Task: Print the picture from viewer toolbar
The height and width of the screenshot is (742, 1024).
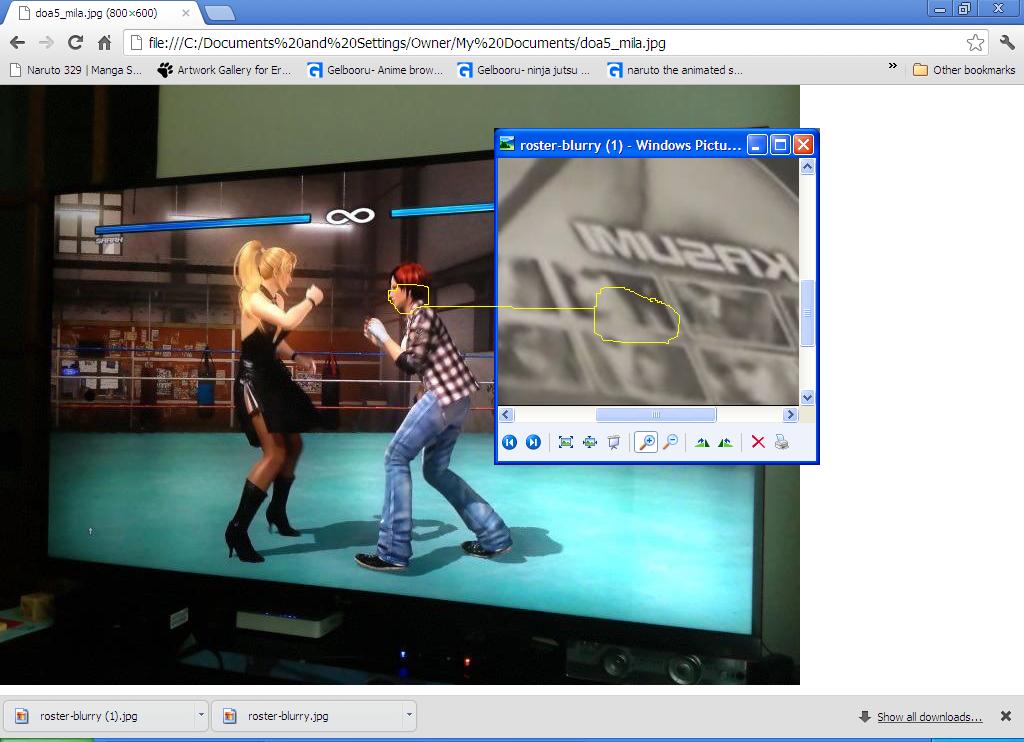Action: tap(781, 442)
